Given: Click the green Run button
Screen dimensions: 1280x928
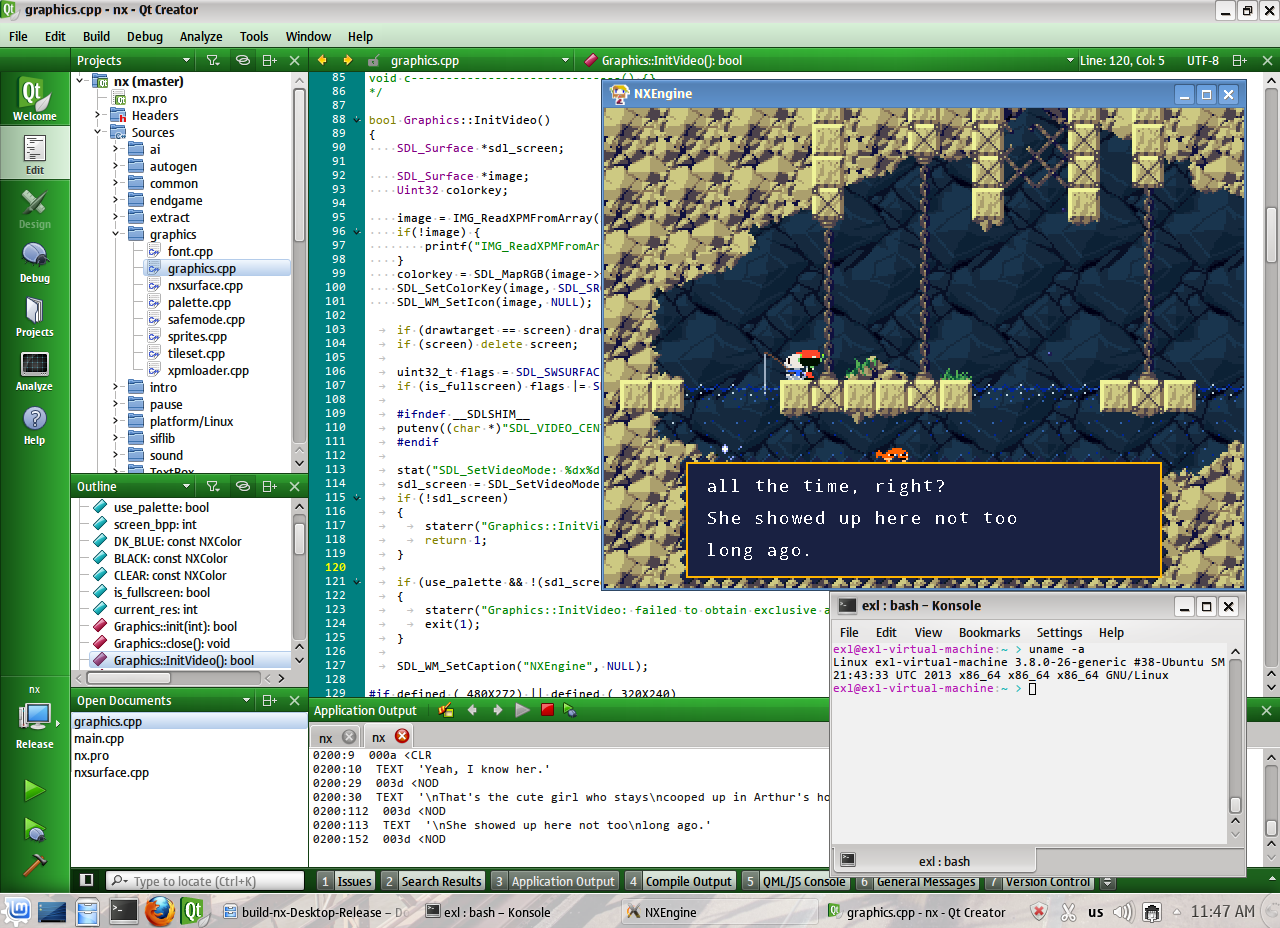Looking at the screenshot, I should 35,791.
